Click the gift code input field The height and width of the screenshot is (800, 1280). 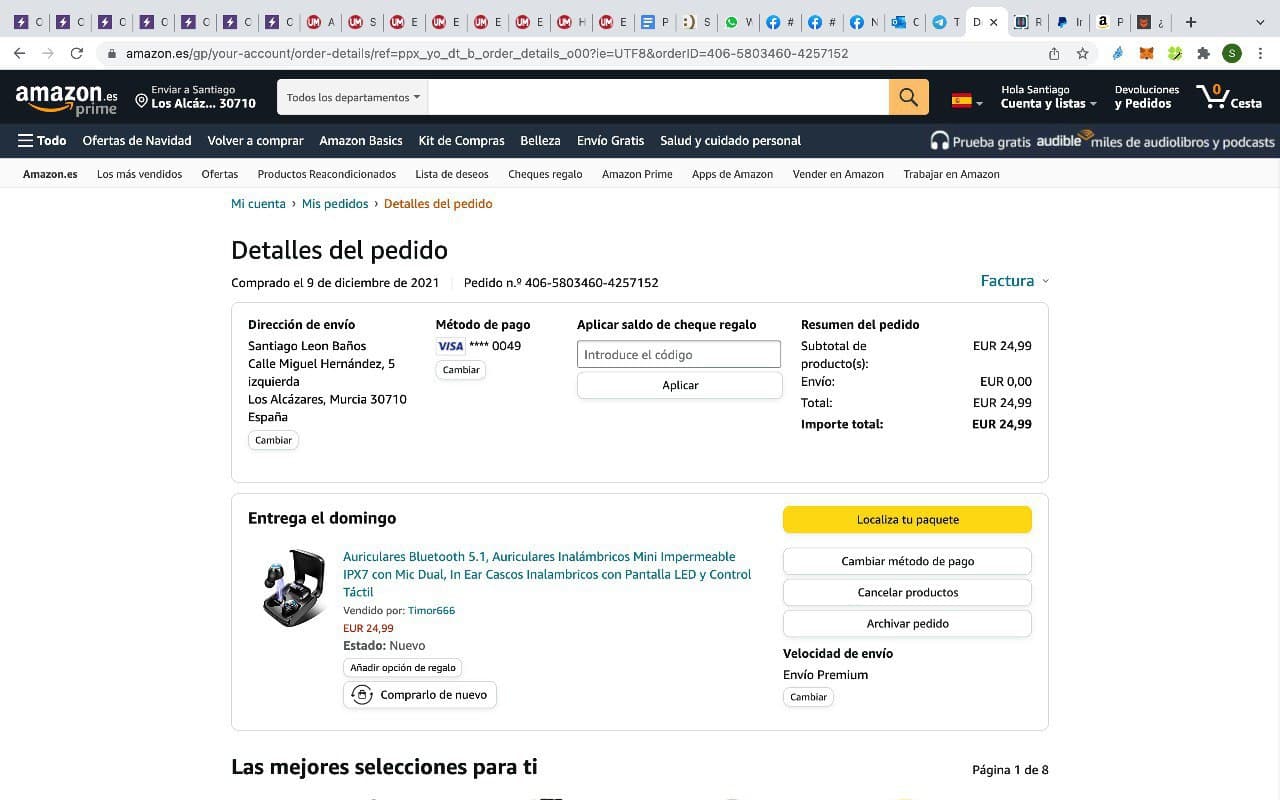point(678,354)
